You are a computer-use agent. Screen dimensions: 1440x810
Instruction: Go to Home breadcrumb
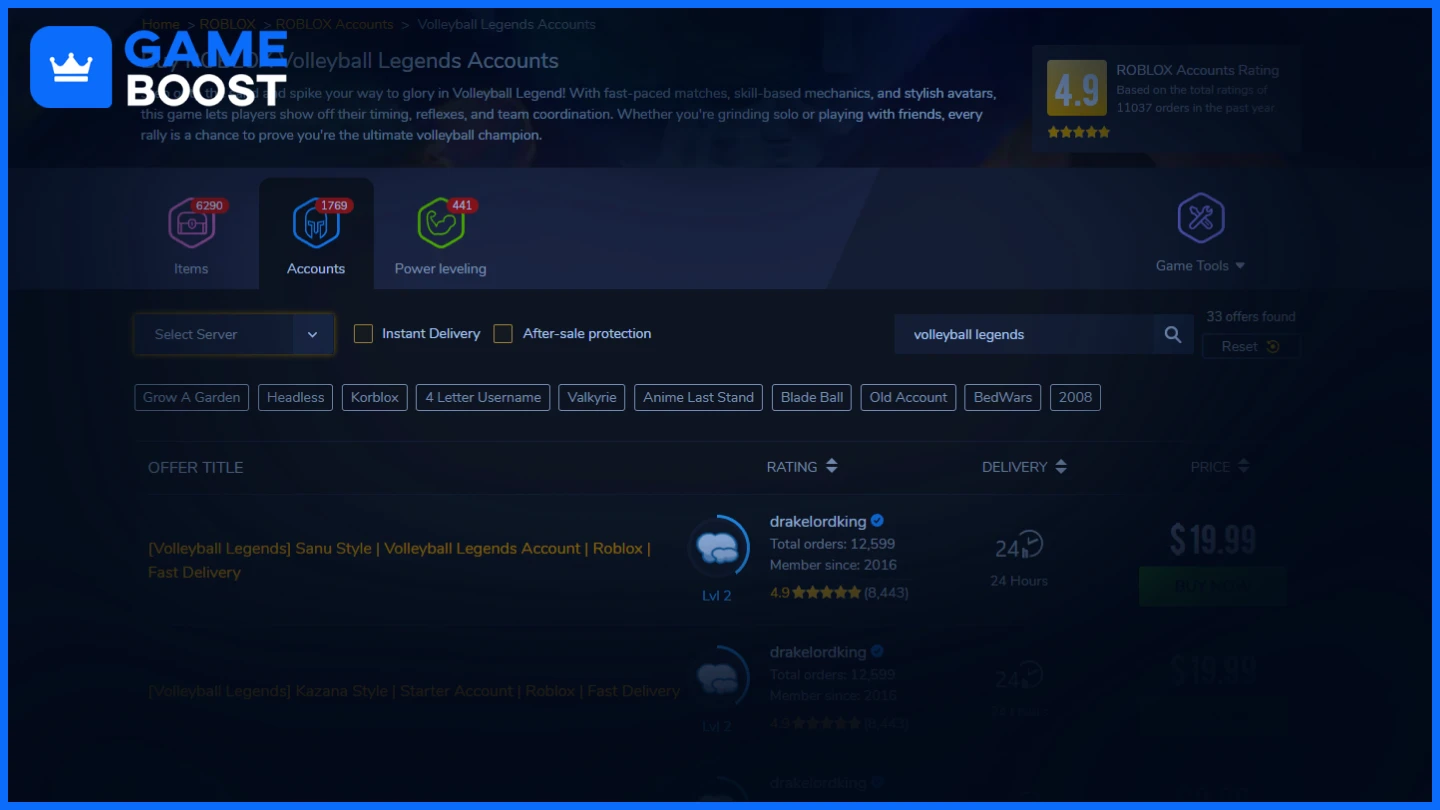(x=161, y=24)
